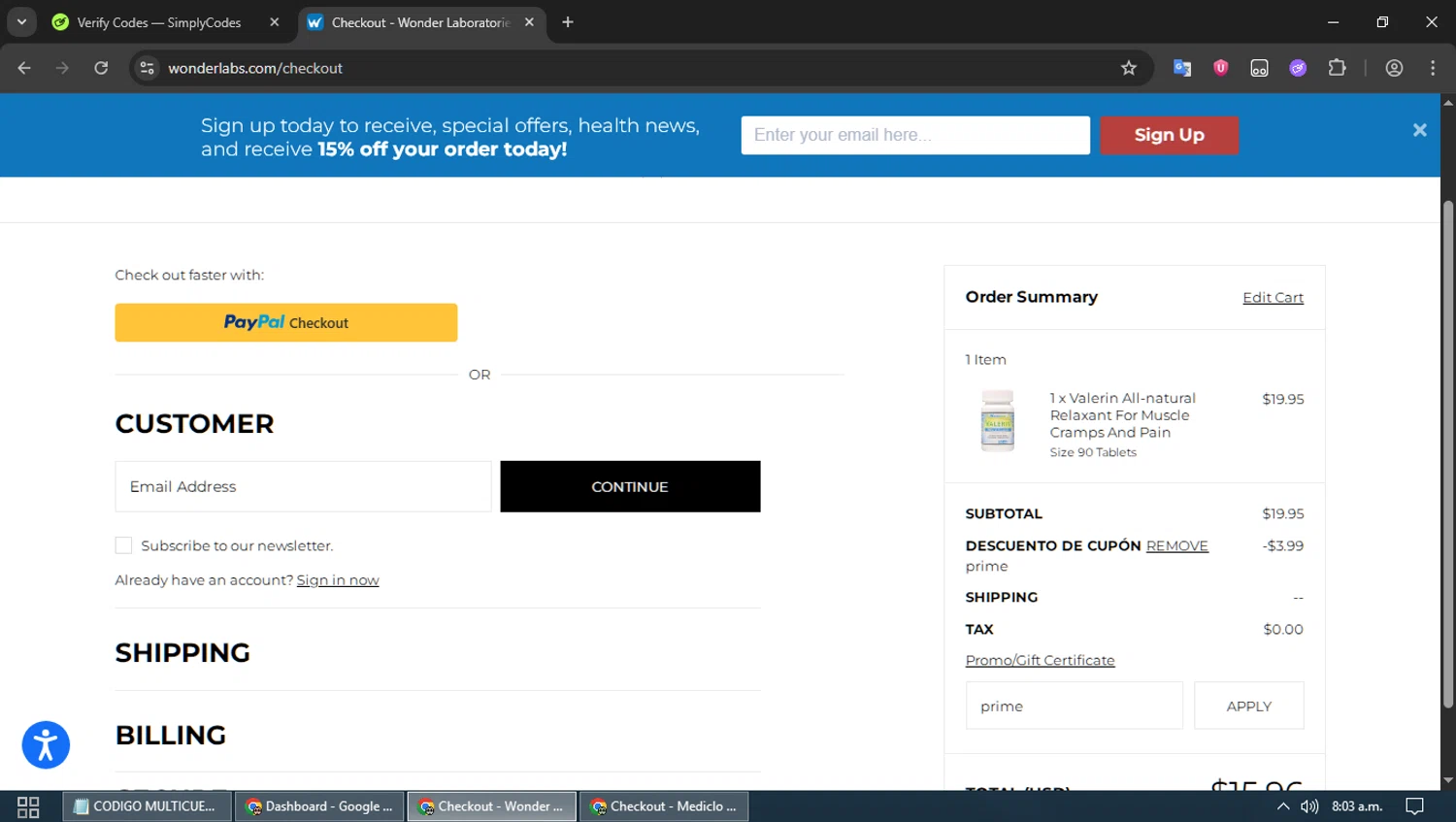Open Checkout - Wonder taskbar window
Image resolution: width=1456 pixels, height=822 pixels.
coord(492,806)
